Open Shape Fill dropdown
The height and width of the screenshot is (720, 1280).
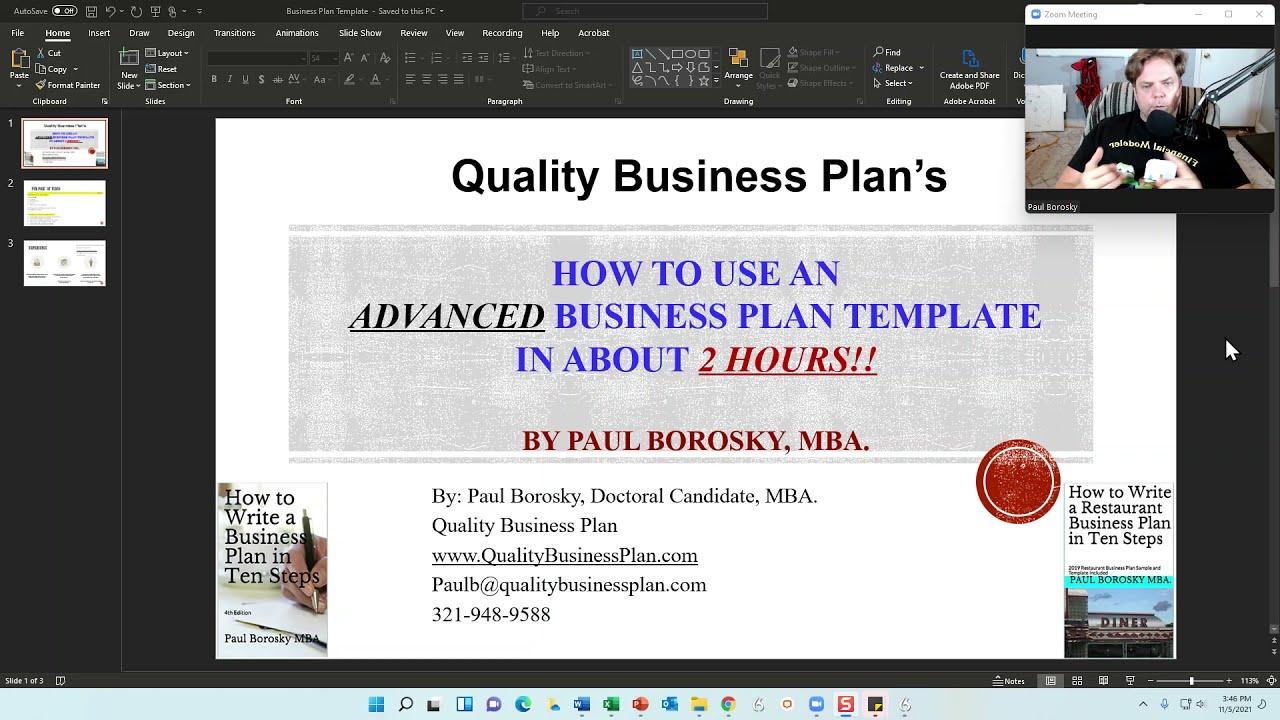(816, 52)
